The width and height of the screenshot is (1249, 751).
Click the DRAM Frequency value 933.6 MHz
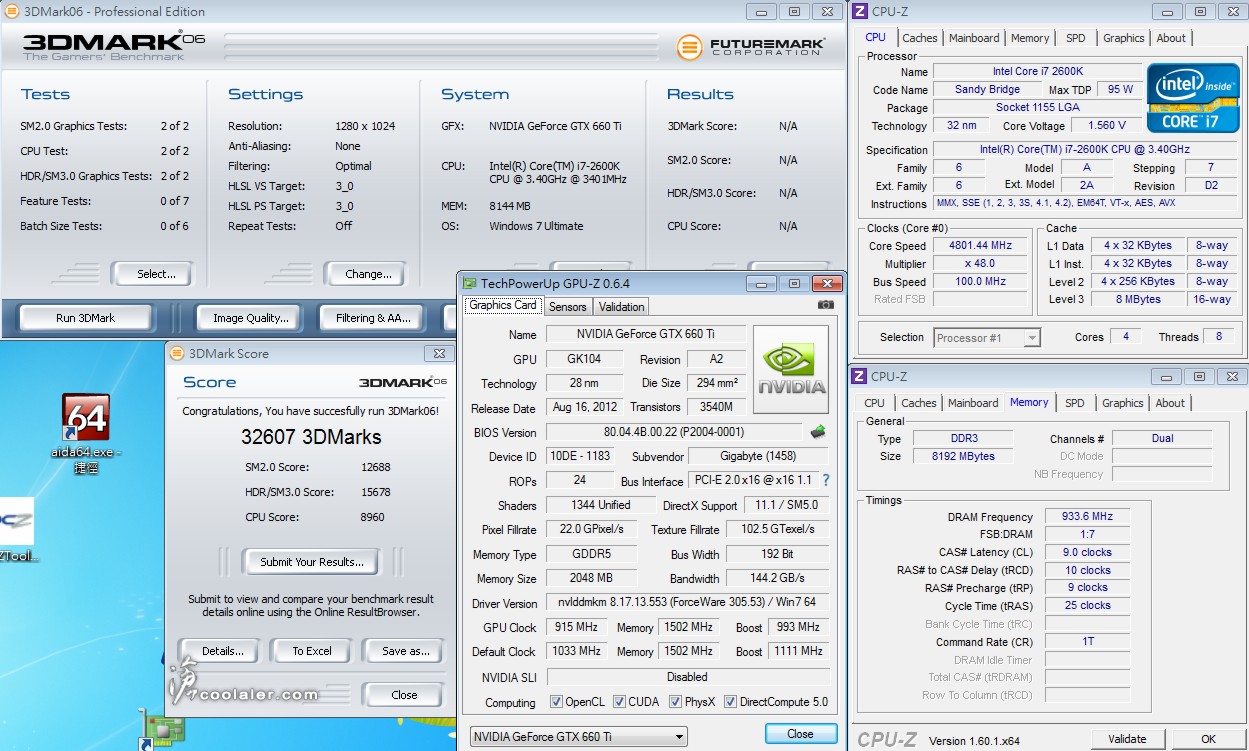[1088, 517]
